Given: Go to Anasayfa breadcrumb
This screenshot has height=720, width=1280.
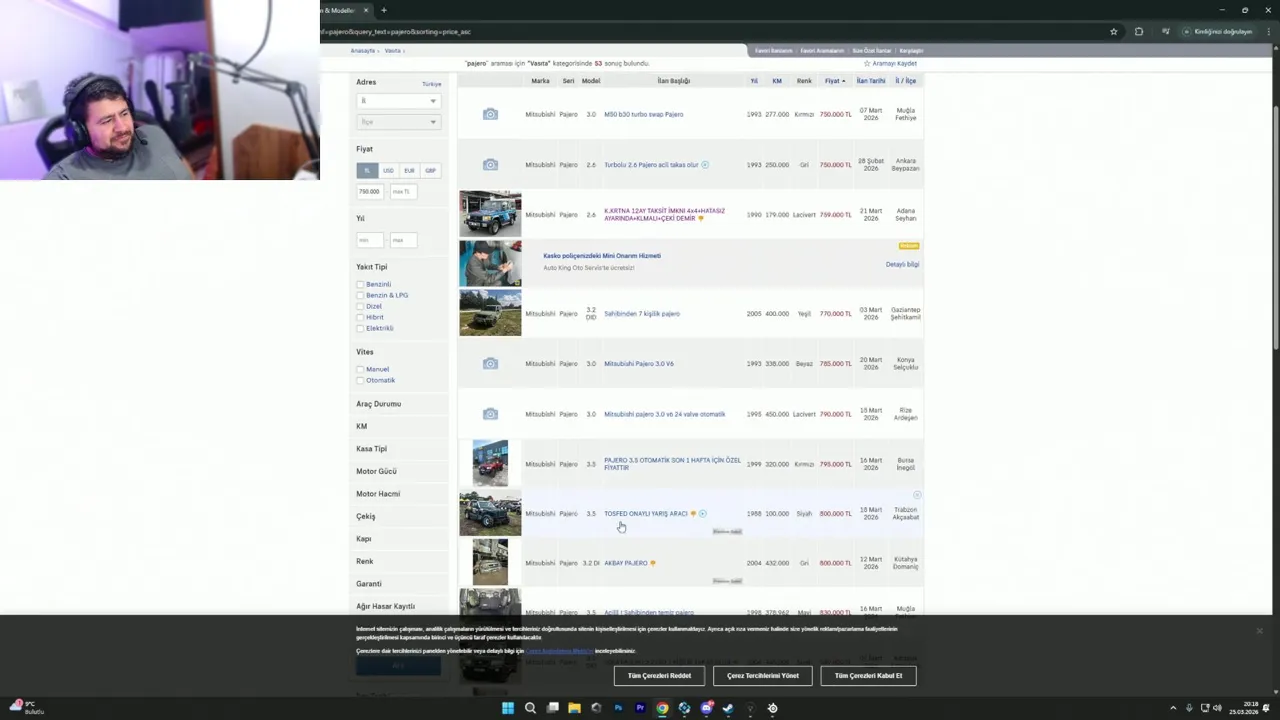Looking at the screenshot, I should point(363,51).
